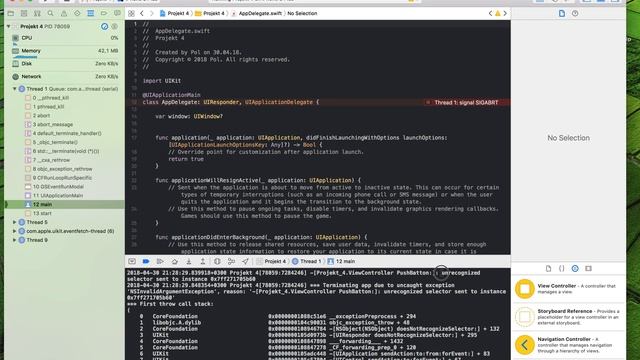Open the Report navigator speech bubble
Image resolution: width=640 pixels, height=360 pixels.
coord(117,13)
